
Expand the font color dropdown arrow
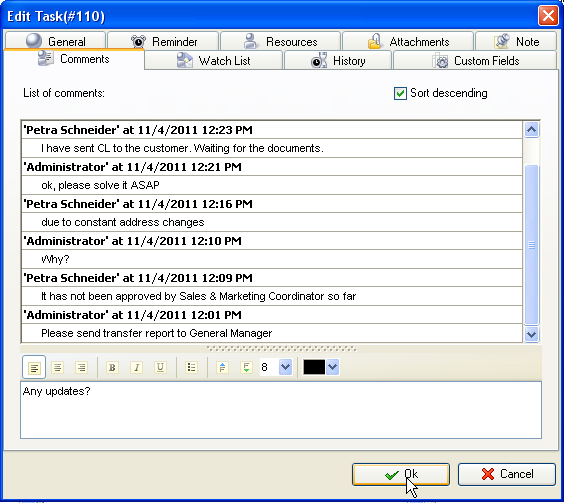pyautogui.click(x=333, y=367)
